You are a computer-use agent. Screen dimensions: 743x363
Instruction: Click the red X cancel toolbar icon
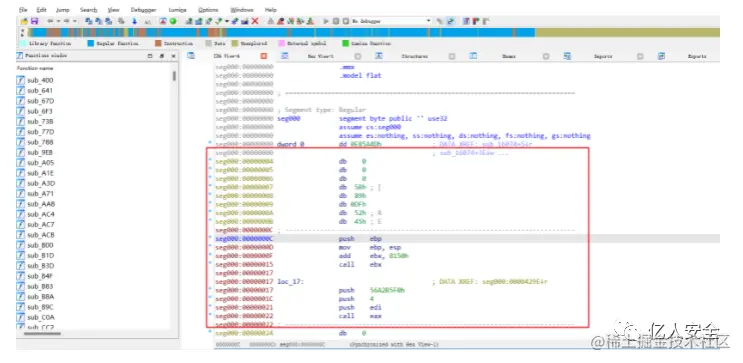click(x=255, y=21)
